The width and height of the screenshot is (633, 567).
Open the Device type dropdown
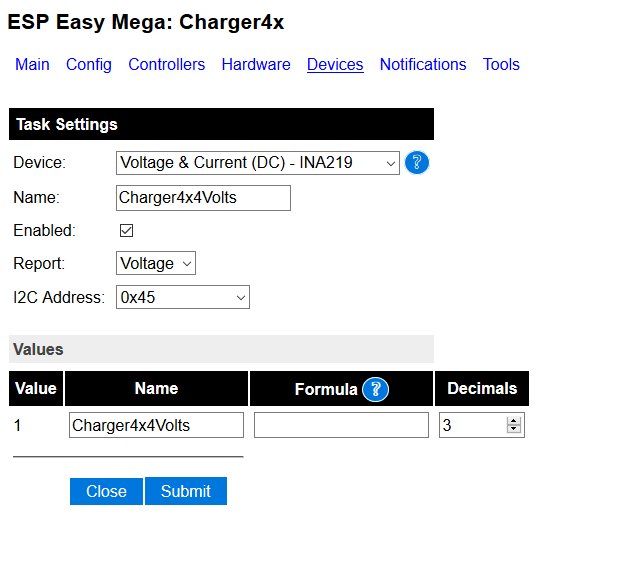[x=258, y=163]
